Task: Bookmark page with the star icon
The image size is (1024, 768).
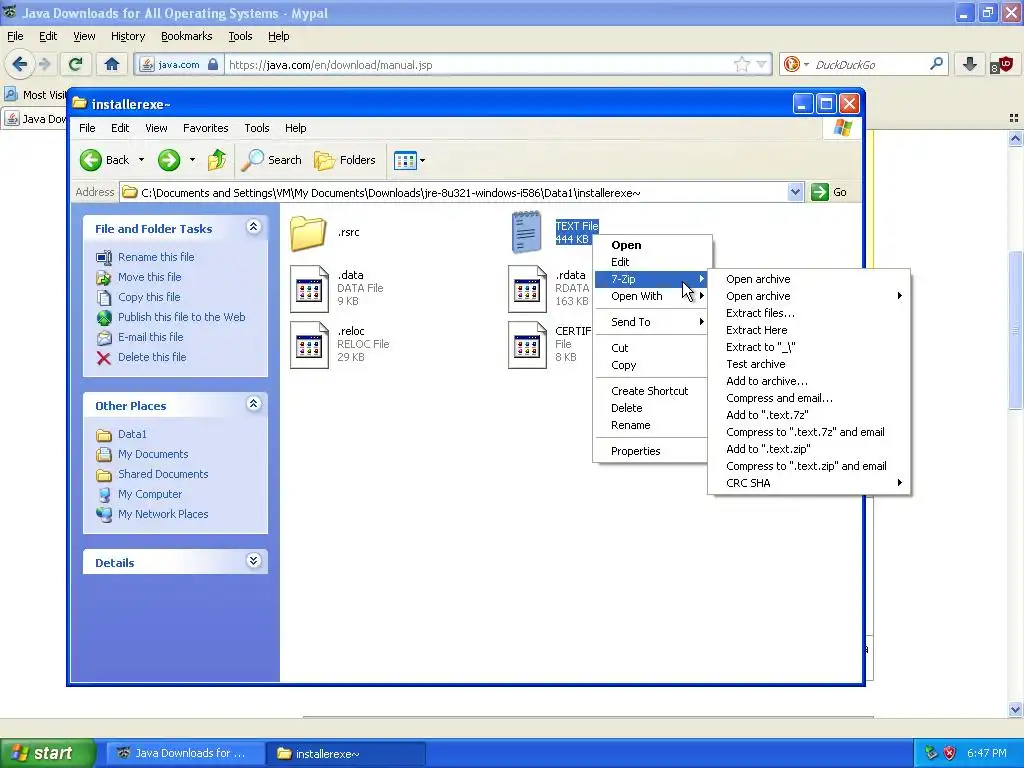Action: pos(742,64)
